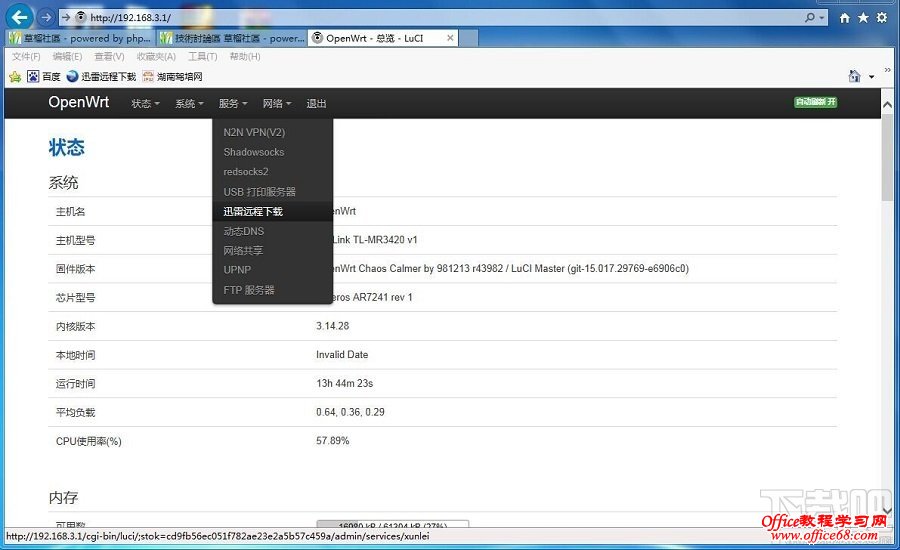
Task: Open the 查看(V) menu
Action: tap(109, 56)
